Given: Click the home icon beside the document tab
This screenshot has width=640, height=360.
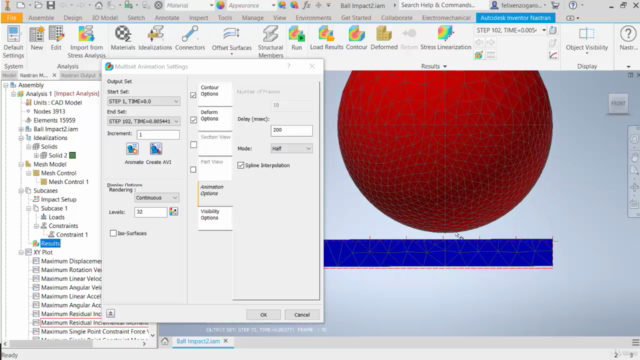Looking at the screenshot, I should click(x=165, y=341).
